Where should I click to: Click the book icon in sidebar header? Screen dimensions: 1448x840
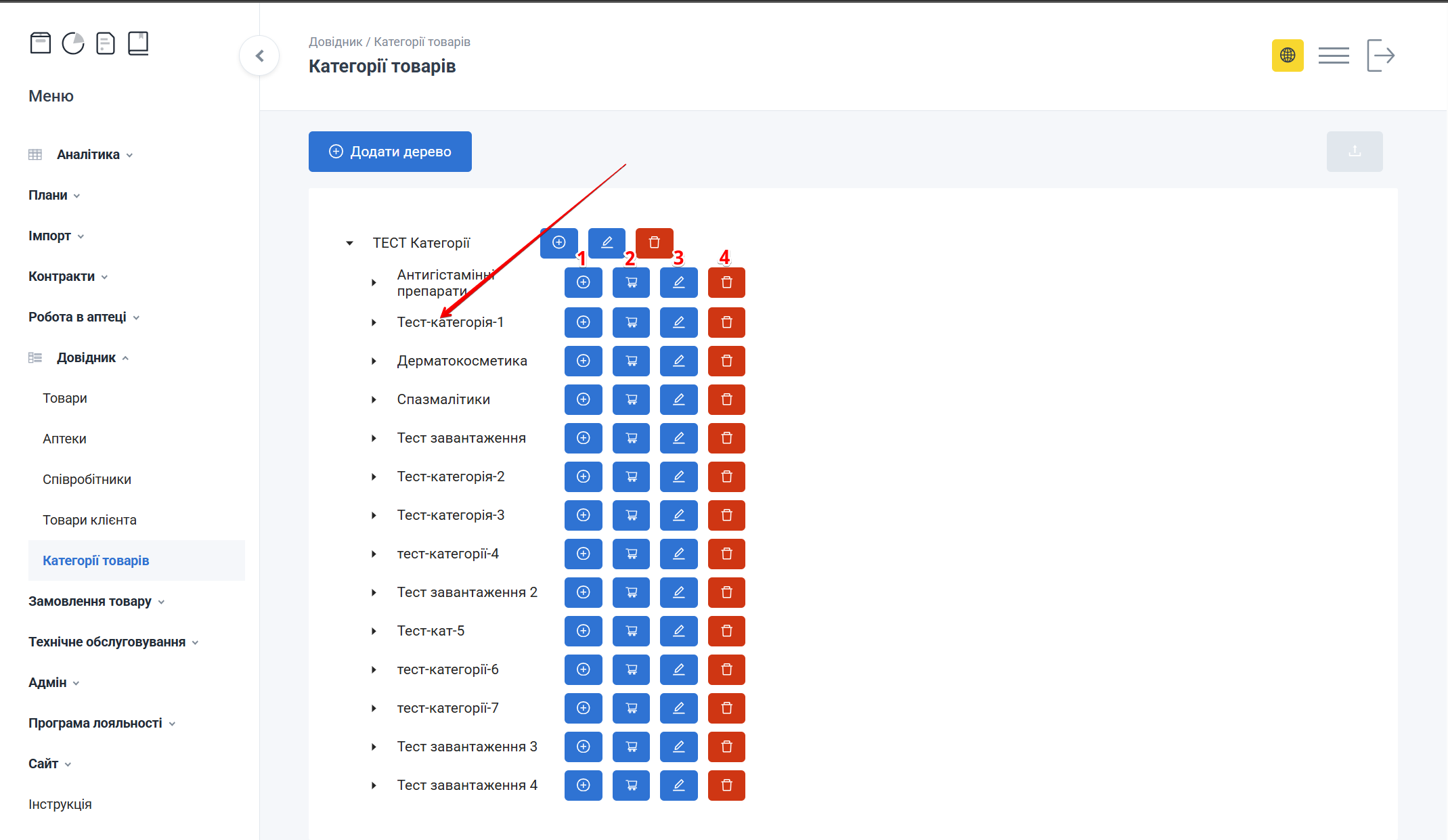coord(138,43)
